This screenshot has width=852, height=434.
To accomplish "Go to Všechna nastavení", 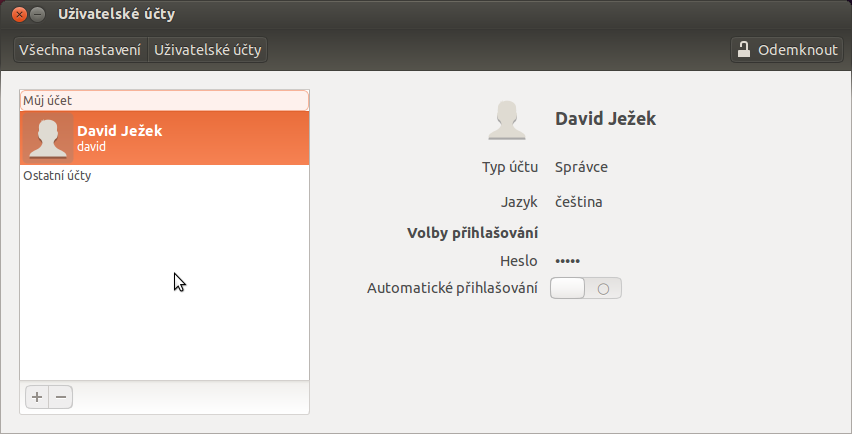I will [80, 50].
